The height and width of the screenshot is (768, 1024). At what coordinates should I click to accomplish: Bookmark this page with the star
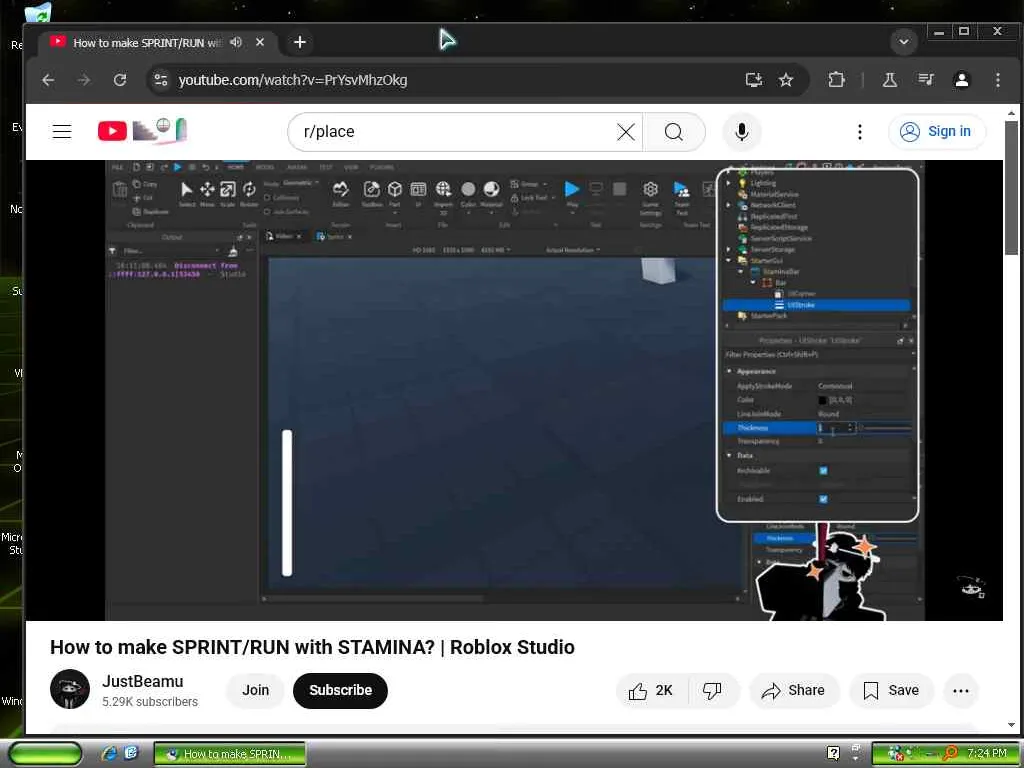click(786, 80)
